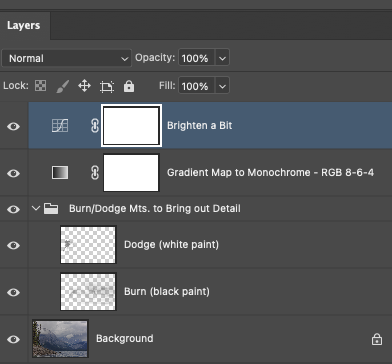Image resolution: width=392 pixels, height=364 pixels.
Task: Select the Burn/Dodge Mts. to Bring out Detail name
Action: [x=155, y=209]
